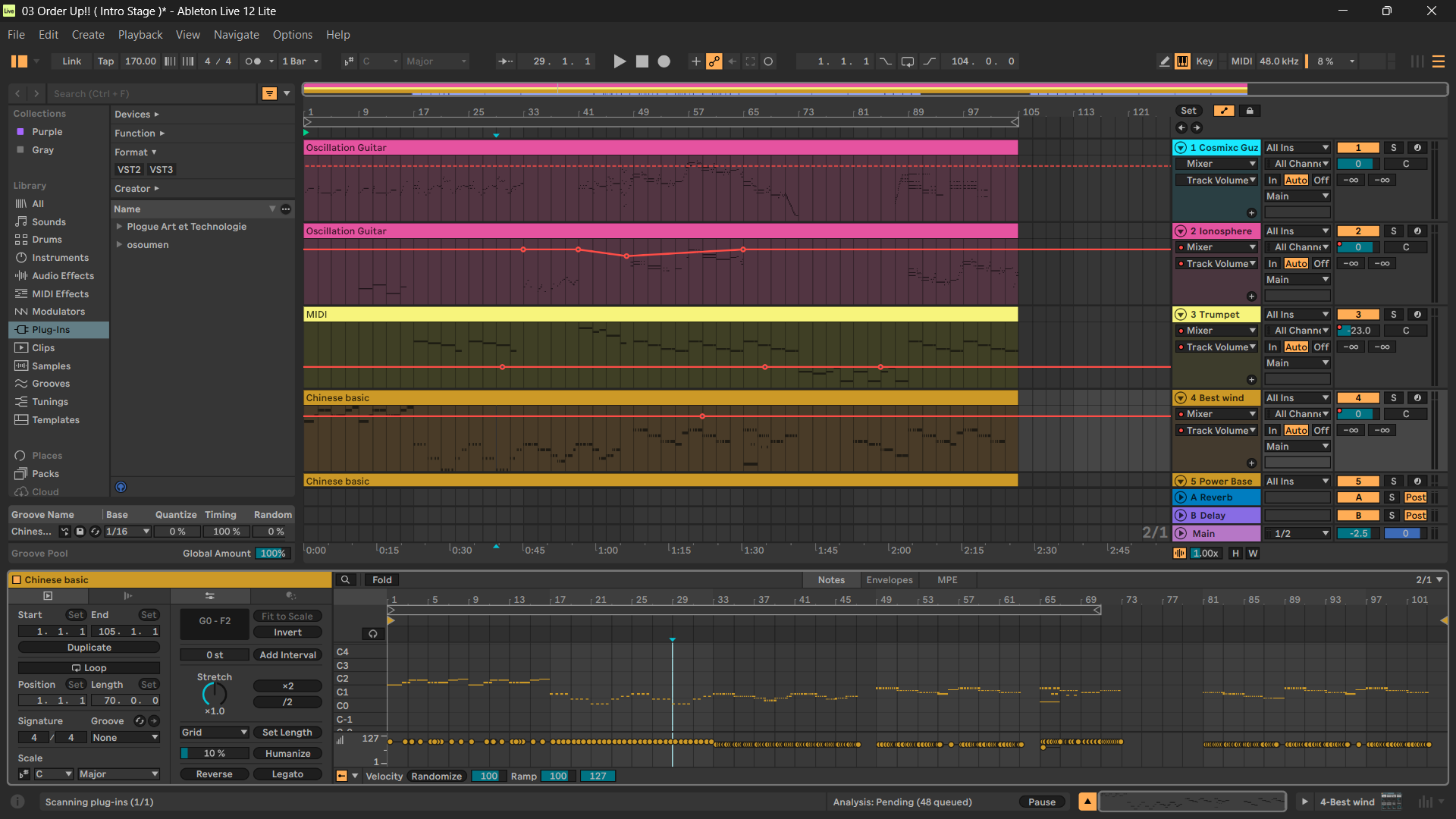
Task: Open the Playback menu
Action: pos(140,35)
